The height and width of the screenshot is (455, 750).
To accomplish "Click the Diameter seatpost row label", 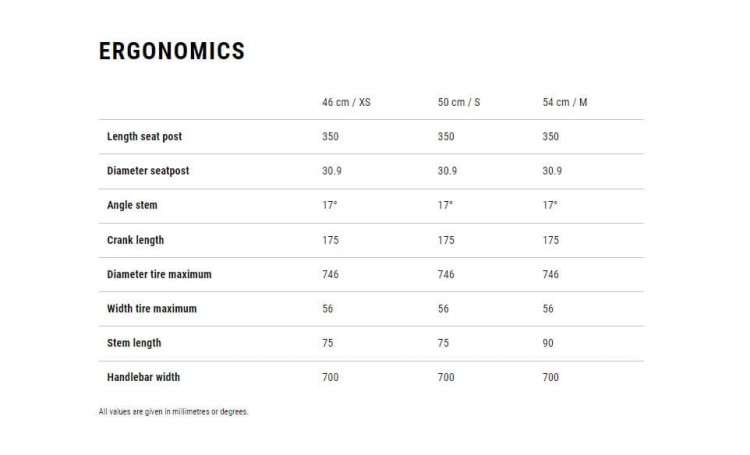I will click(148, 171).
